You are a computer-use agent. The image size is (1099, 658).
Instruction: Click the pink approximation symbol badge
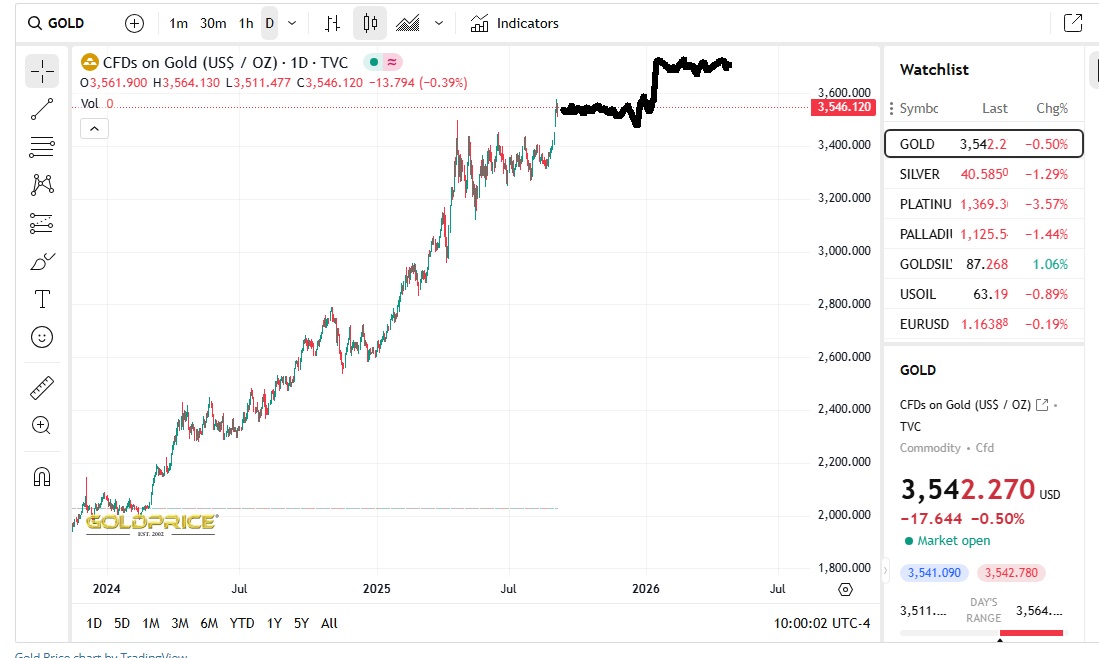coord(392,62)
